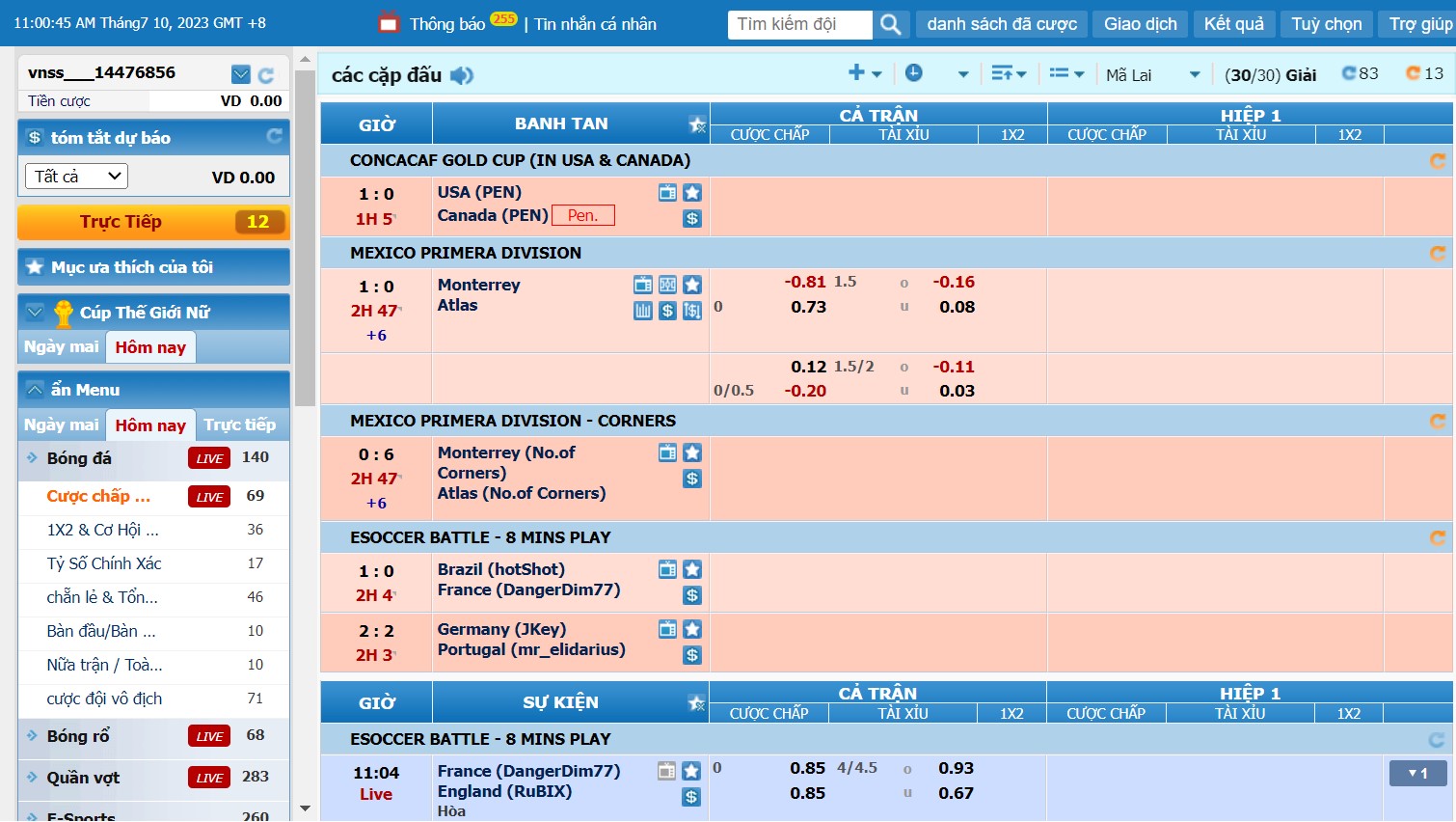Screen dimensions: 1456x822
Task: Mute the match sound speaker icon
Action: tap(462, 75)
